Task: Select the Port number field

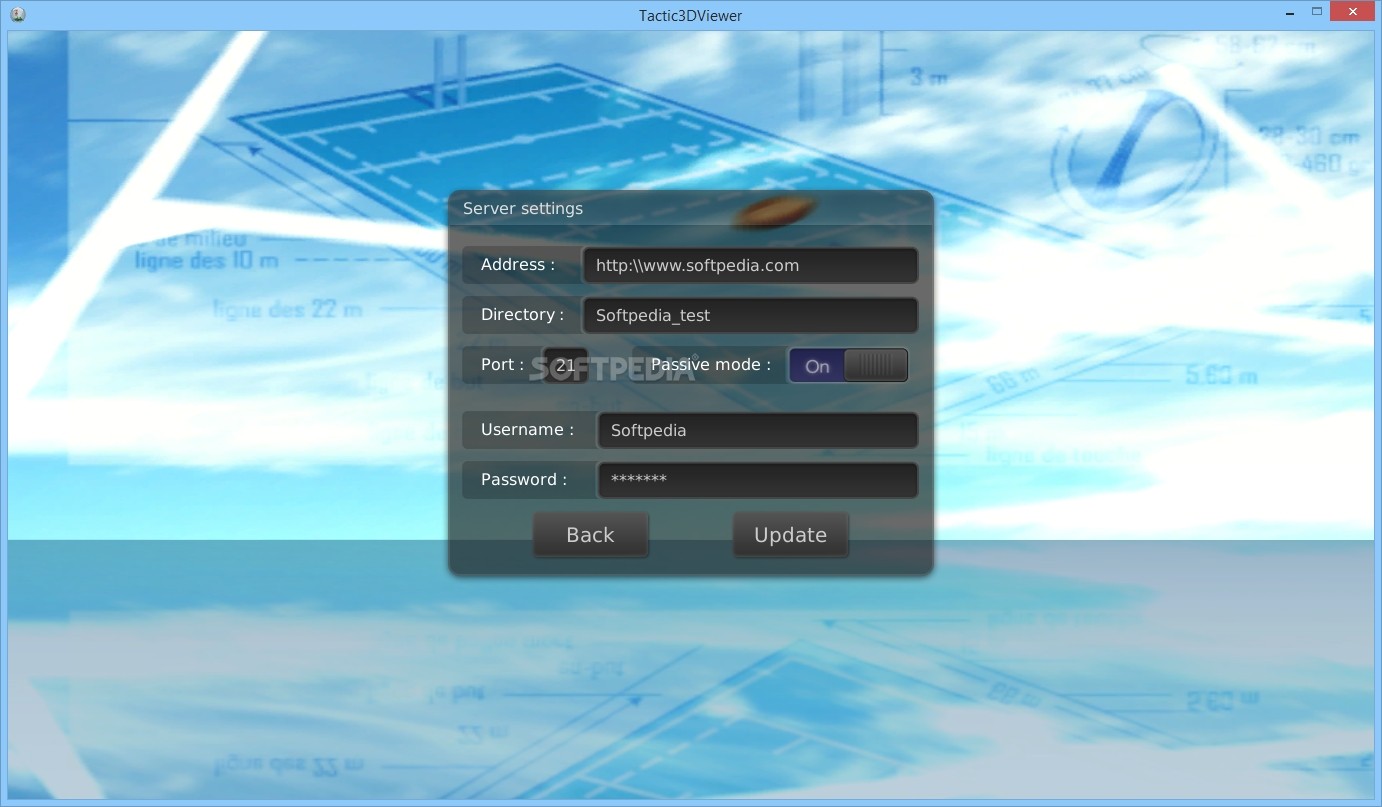Action: click(565, 365)
